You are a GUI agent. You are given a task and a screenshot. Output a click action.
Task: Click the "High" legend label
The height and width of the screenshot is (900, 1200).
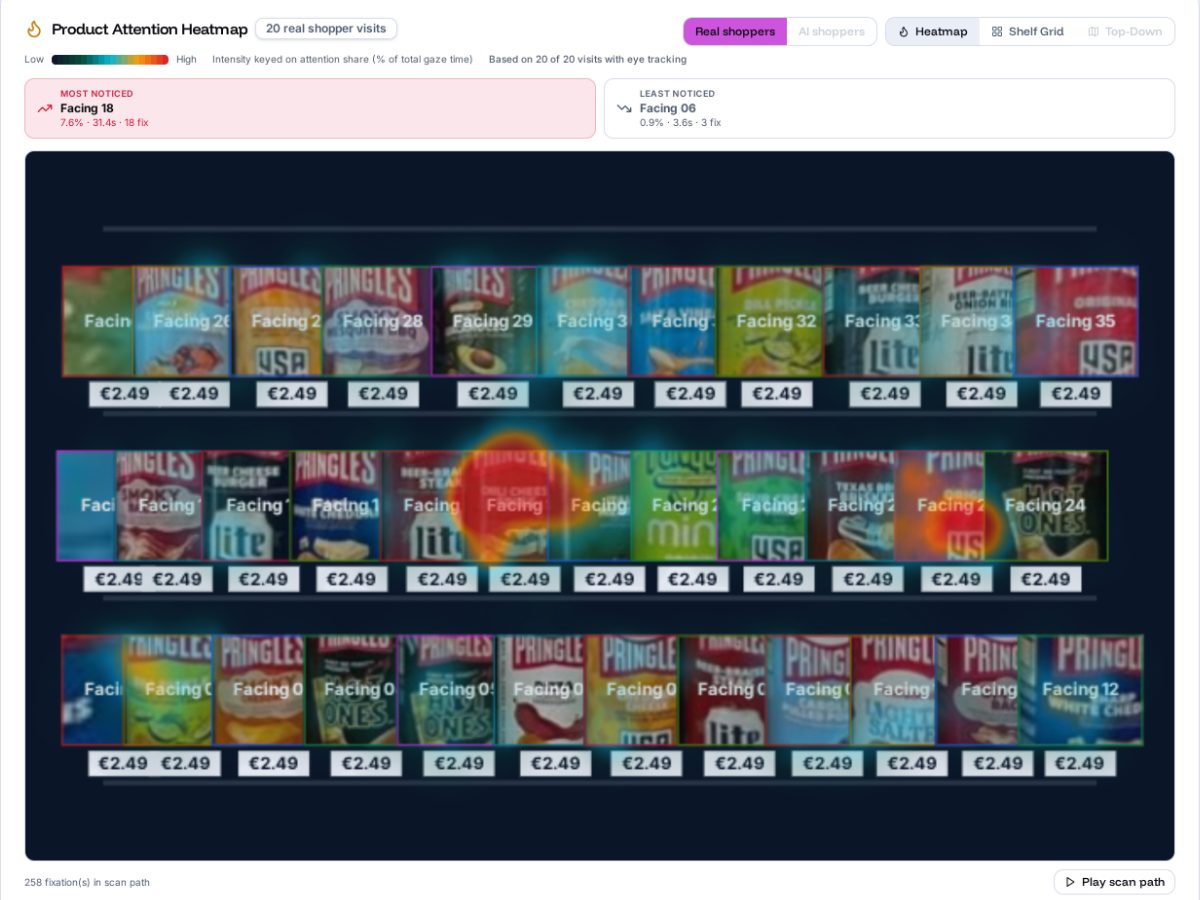[x=186, y=60]
